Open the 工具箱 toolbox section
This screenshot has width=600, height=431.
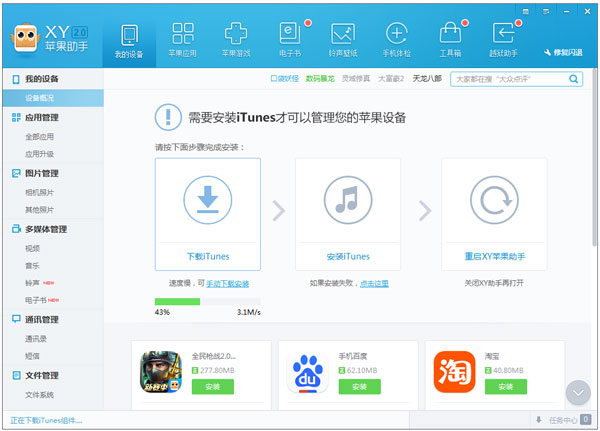(450, 40)
